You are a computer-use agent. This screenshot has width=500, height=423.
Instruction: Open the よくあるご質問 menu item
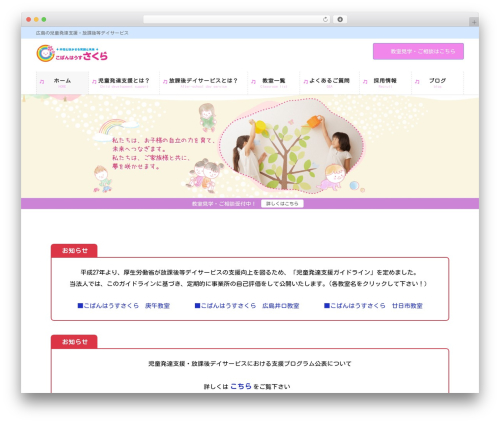coord(329,82)
